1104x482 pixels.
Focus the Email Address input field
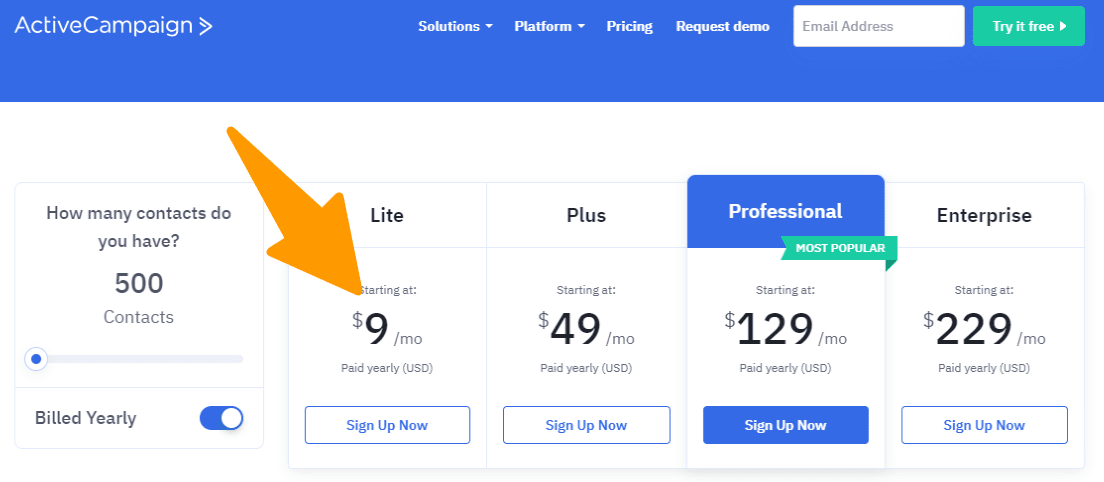(878, 26)
